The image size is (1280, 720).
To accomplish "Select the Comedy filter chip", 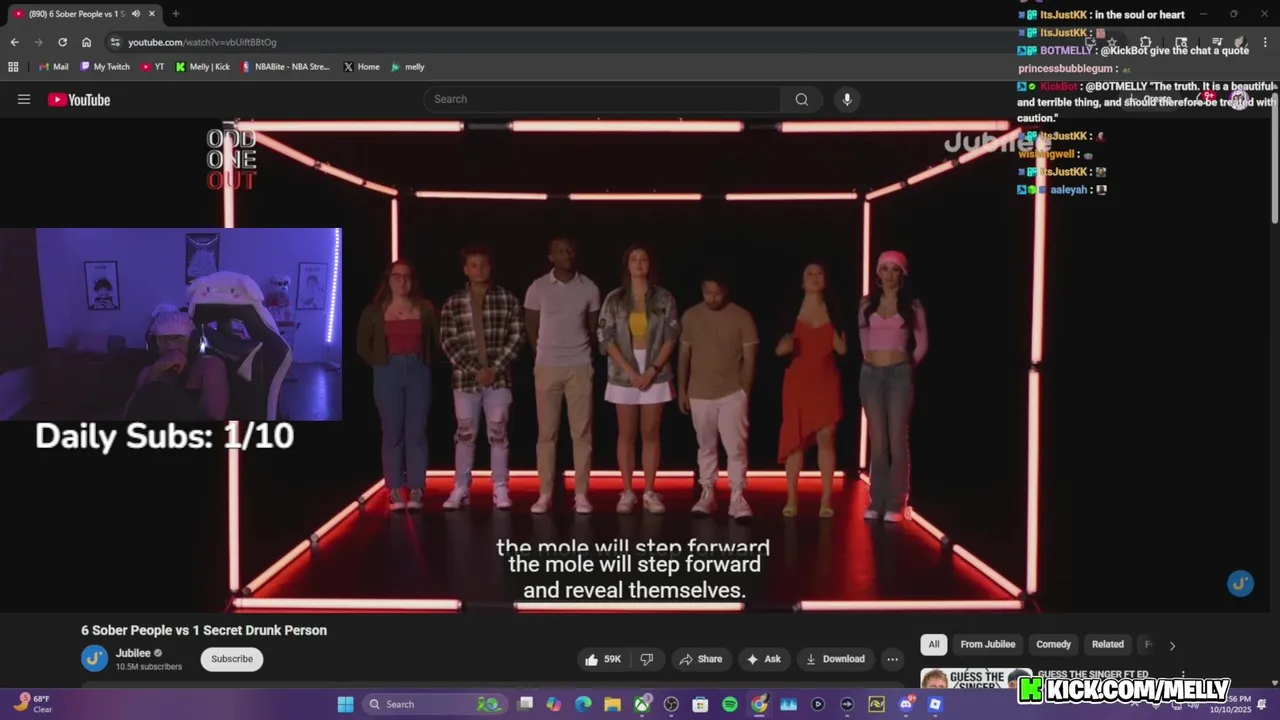I will (x=1053, y=645).
